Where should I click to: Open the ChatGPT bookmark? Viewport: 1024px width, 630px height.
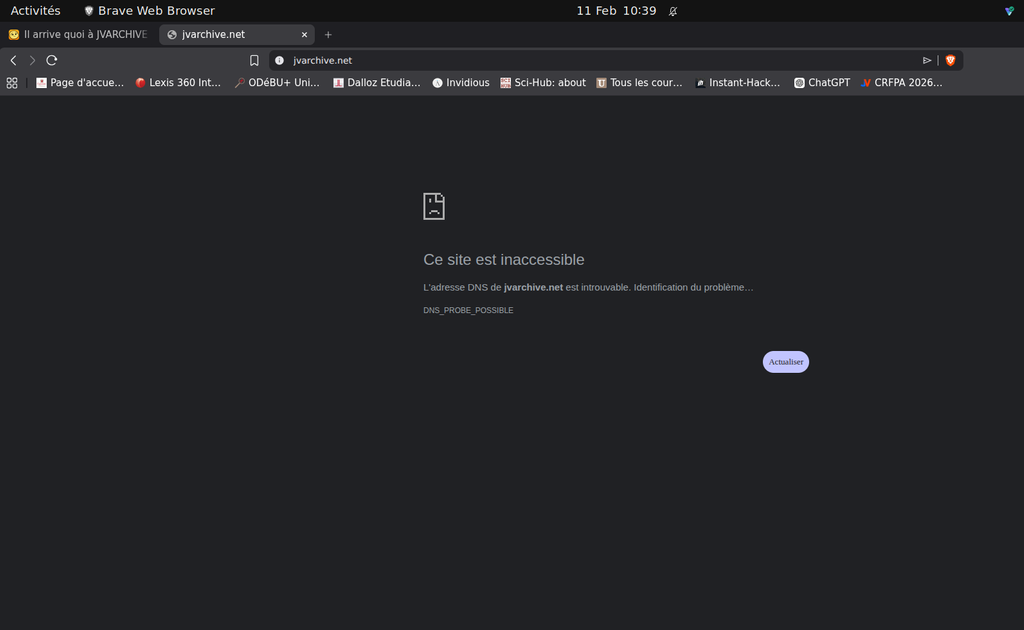822,83
